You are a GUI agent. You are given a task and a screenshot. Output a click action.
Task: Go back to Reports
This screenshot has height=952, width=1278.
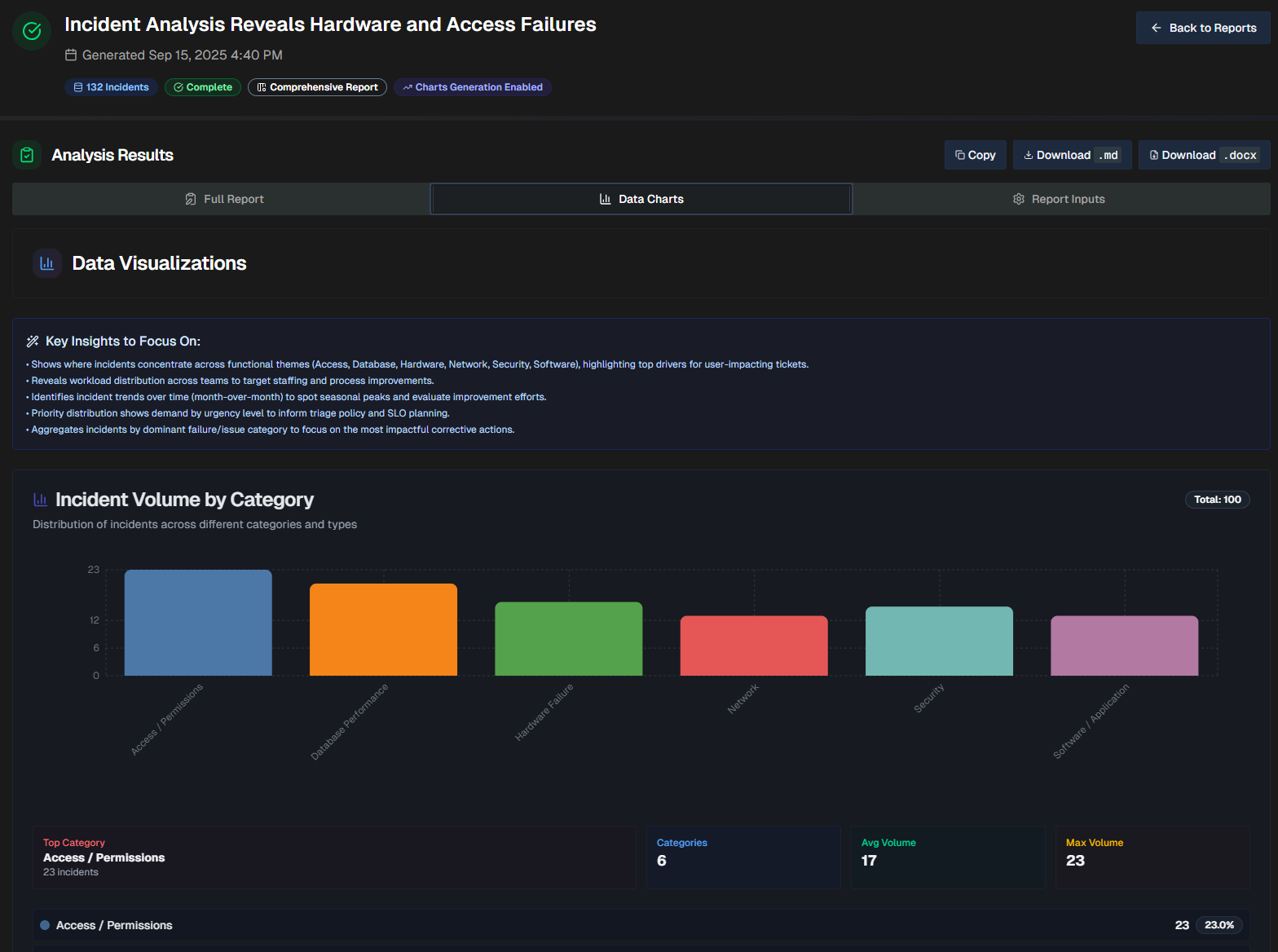1203,28
